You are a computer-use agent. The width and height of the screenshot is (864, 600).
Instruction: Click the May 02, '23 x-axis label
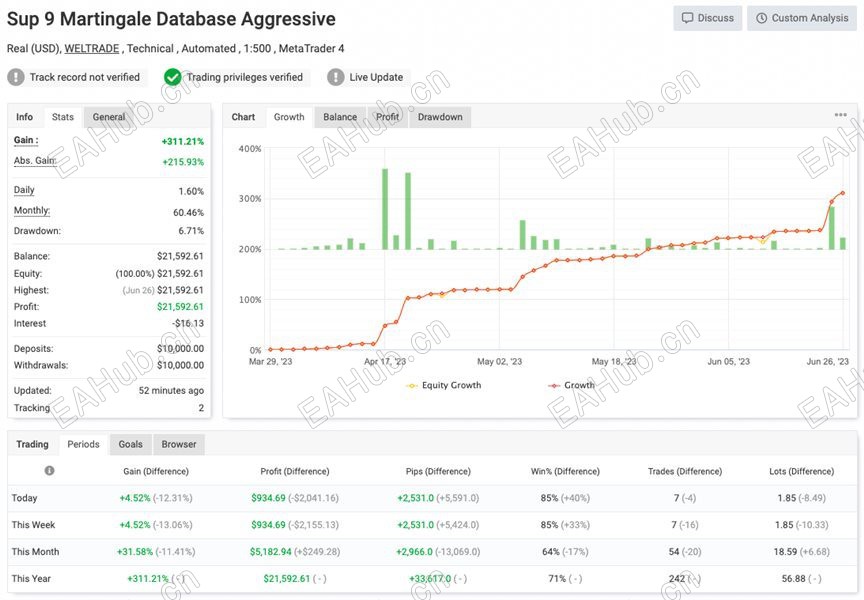click(499, 362)
